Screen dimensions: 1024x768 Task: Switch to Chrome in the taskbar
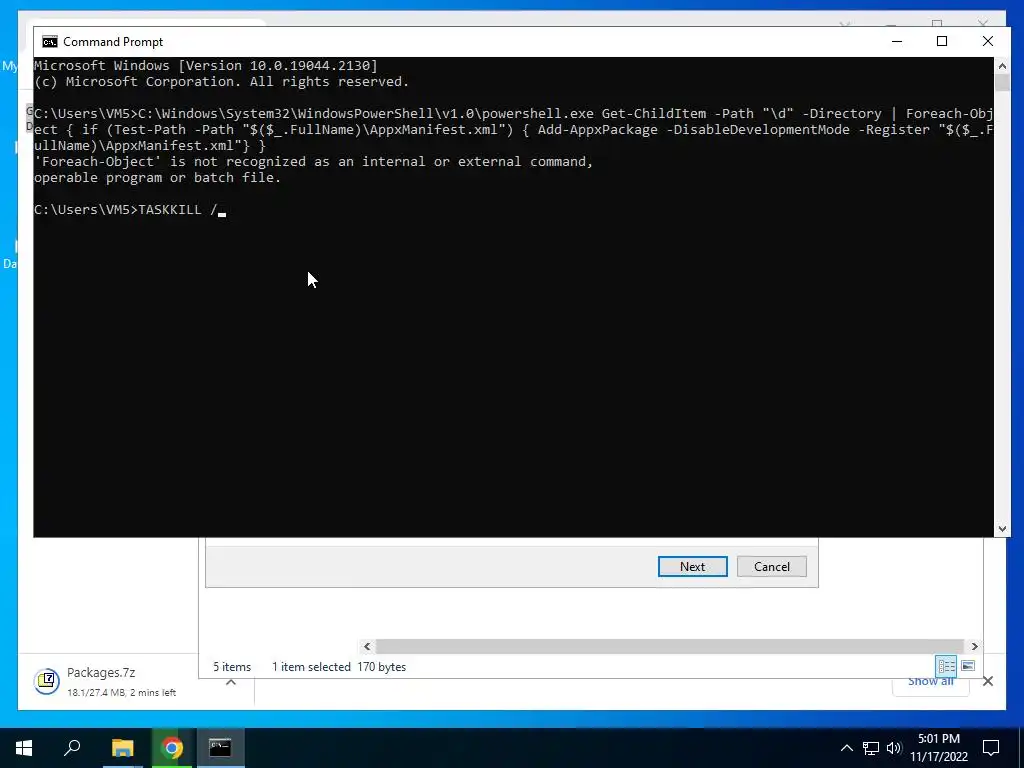(x=172, y=748)
